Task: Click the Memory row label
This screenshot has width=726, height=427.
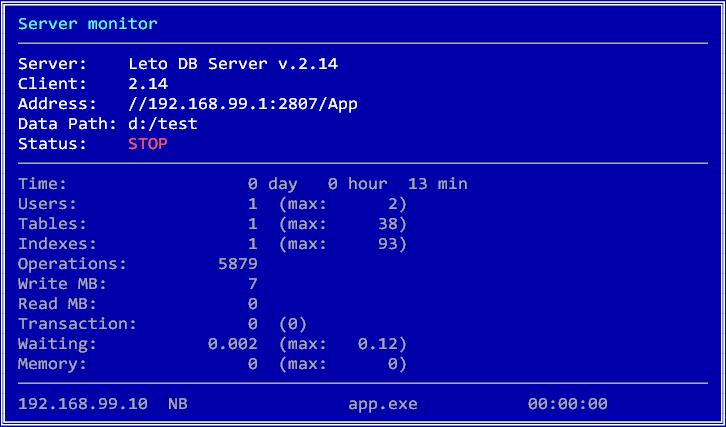Action: (x=52, y=364)
